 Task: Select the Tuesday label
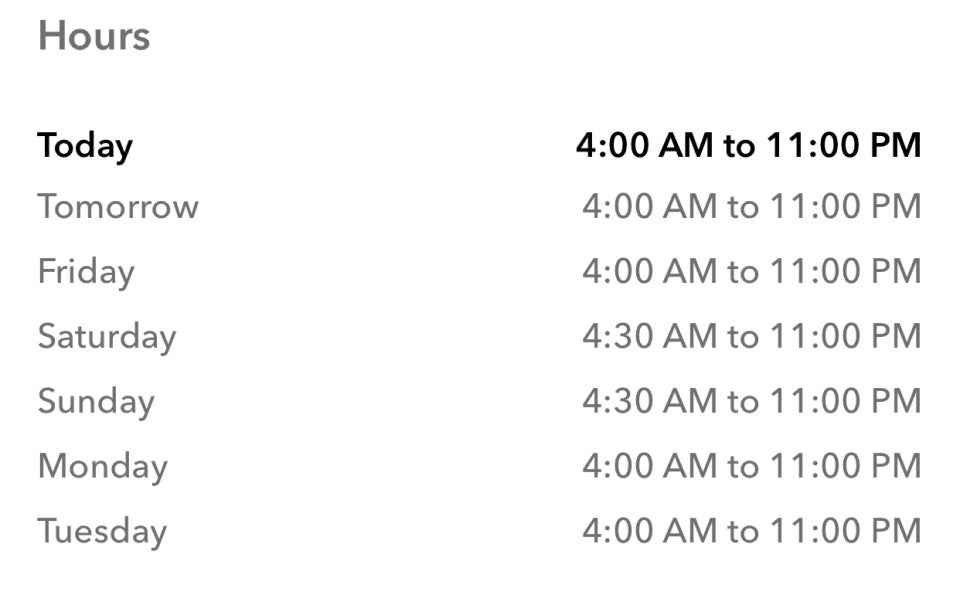point(102,532)
